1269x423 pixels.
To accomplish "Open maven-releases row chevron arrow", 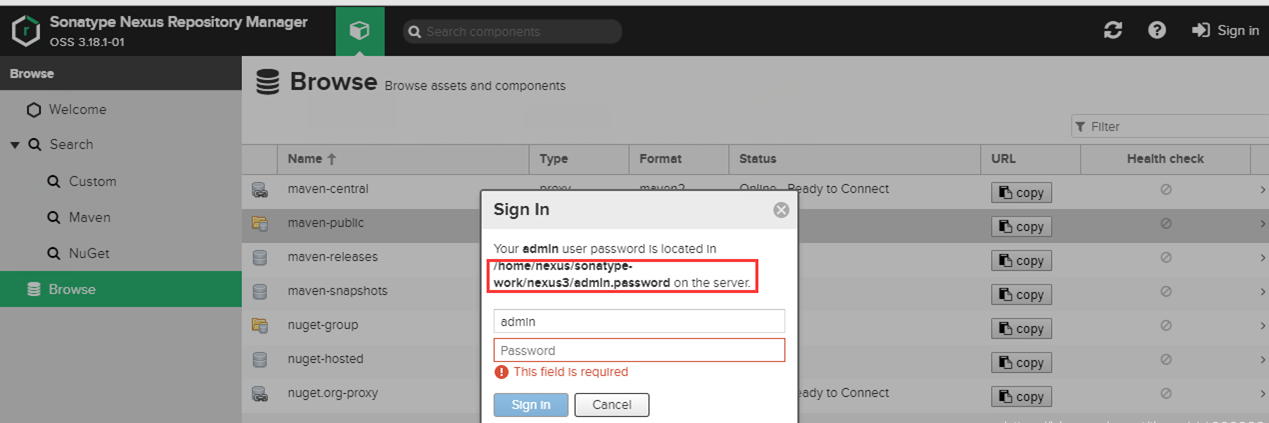I will point(1262,258).
